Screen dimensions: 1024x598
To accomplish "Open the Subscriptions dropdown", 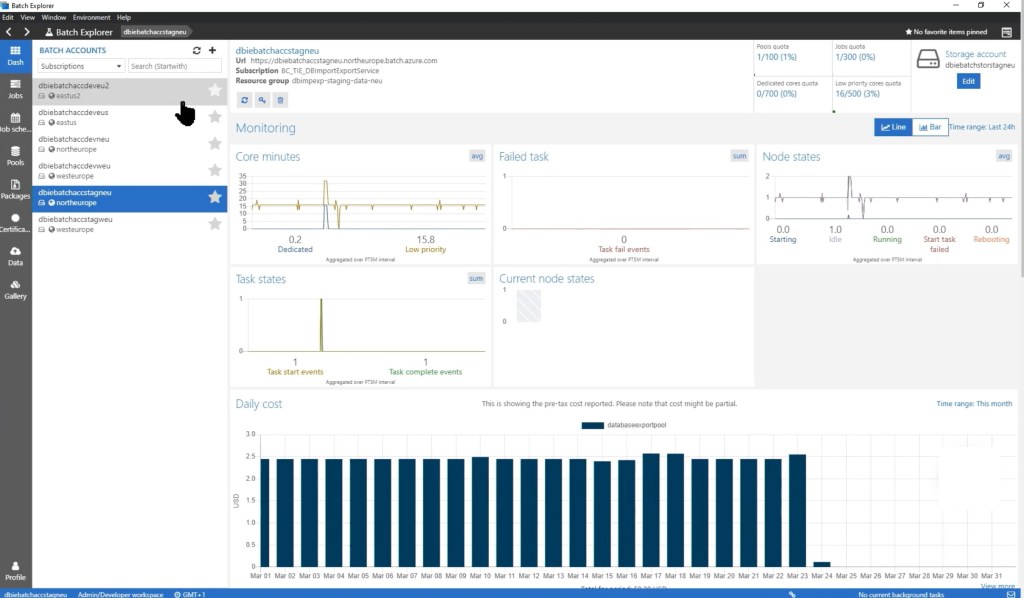I will coord(80,66).
